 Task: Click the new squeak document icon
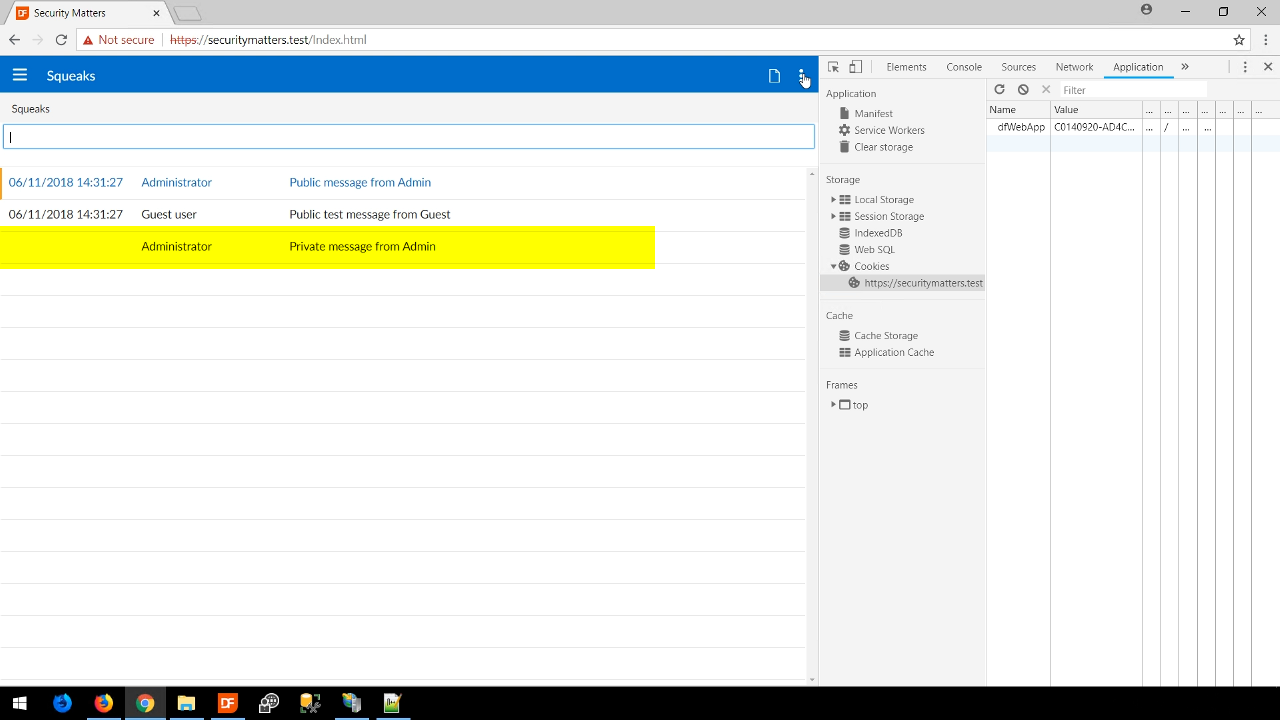click(774, 76)
